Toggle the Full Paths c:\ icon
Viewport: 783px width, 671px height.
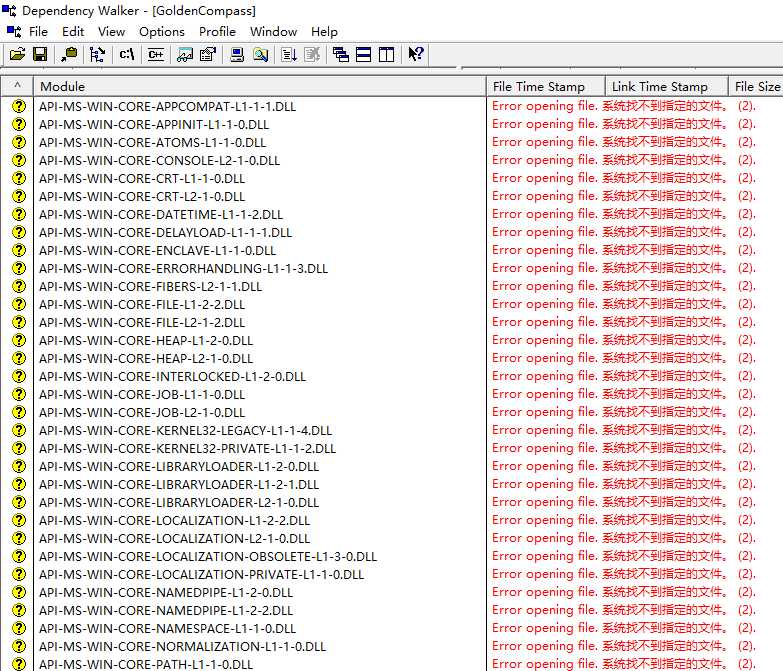tap(126, 54)
